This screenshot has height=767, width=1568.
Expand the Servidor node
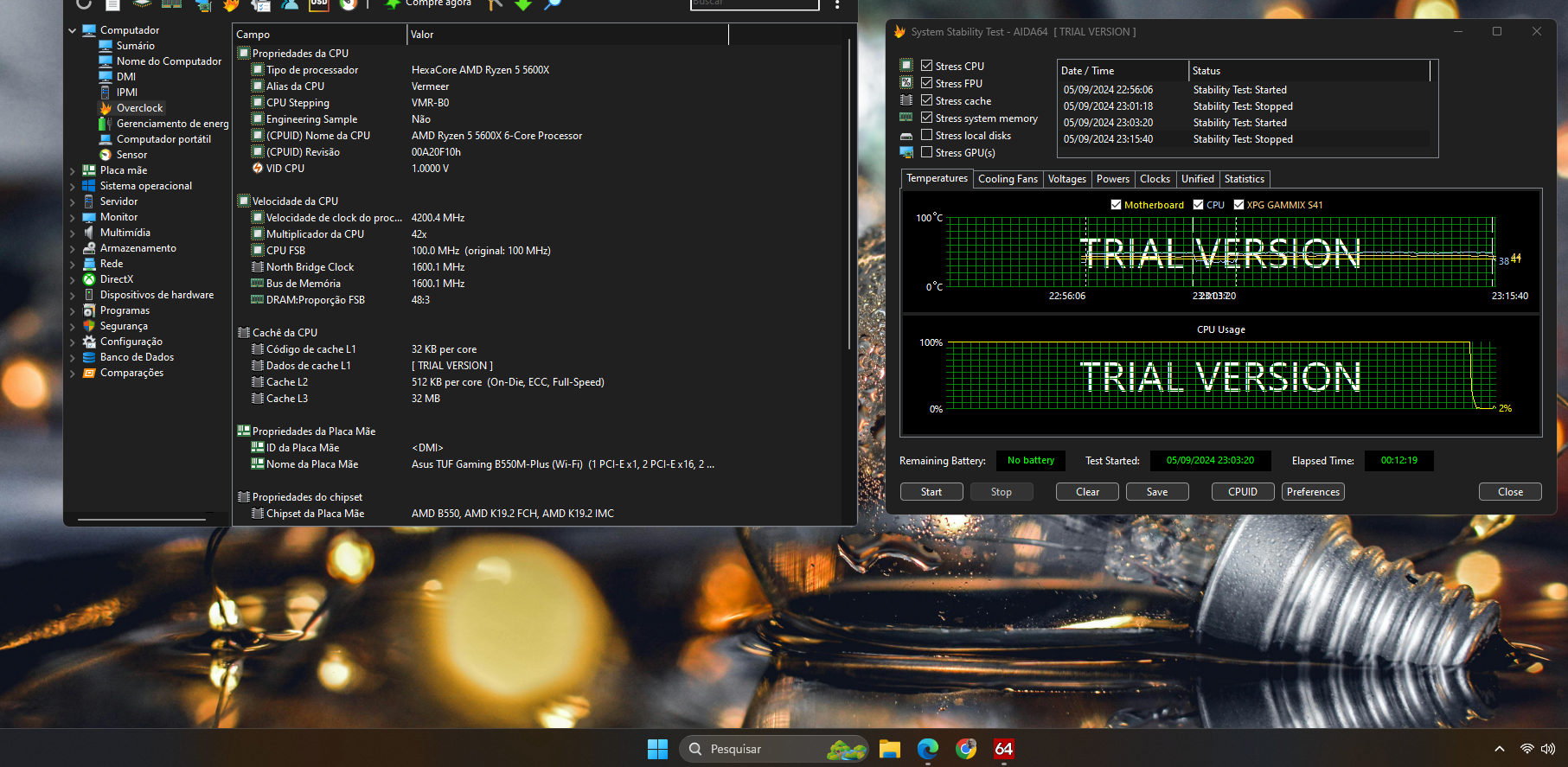tap(73, 201)
